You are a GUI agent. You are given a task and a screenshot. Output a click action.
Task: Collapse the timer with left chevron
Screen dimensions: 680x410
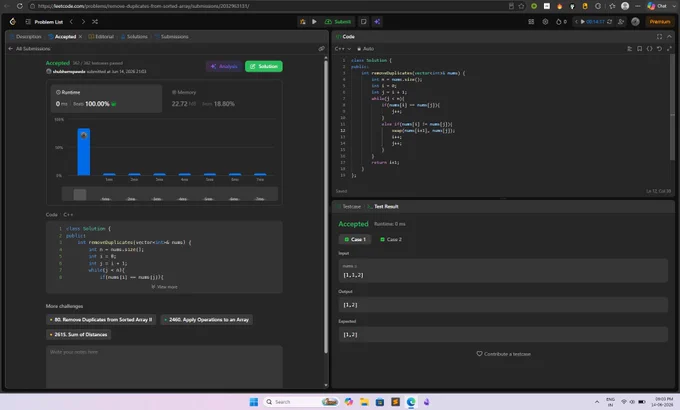tap(576, 22)
